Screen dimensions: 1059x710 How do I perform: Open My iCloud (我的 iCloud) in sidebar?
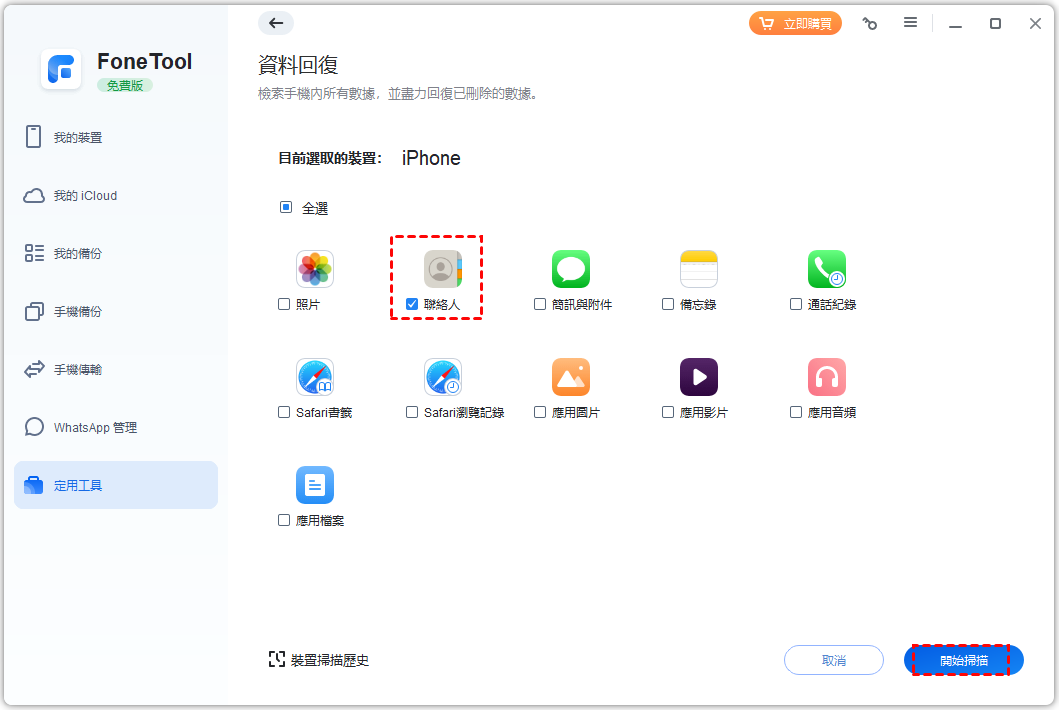point(85,196)
